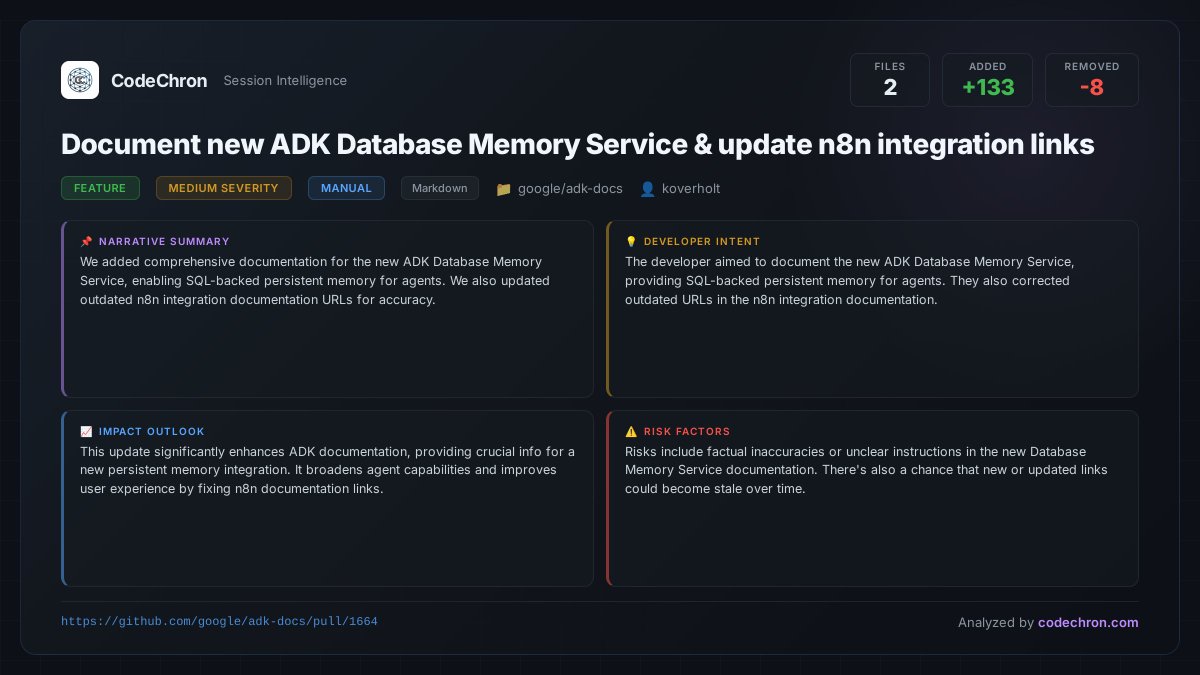Open the pin icon on Narrative Summary
Image resolution: width=1200 pixels, height=675 pixels.
coord(86,241)
